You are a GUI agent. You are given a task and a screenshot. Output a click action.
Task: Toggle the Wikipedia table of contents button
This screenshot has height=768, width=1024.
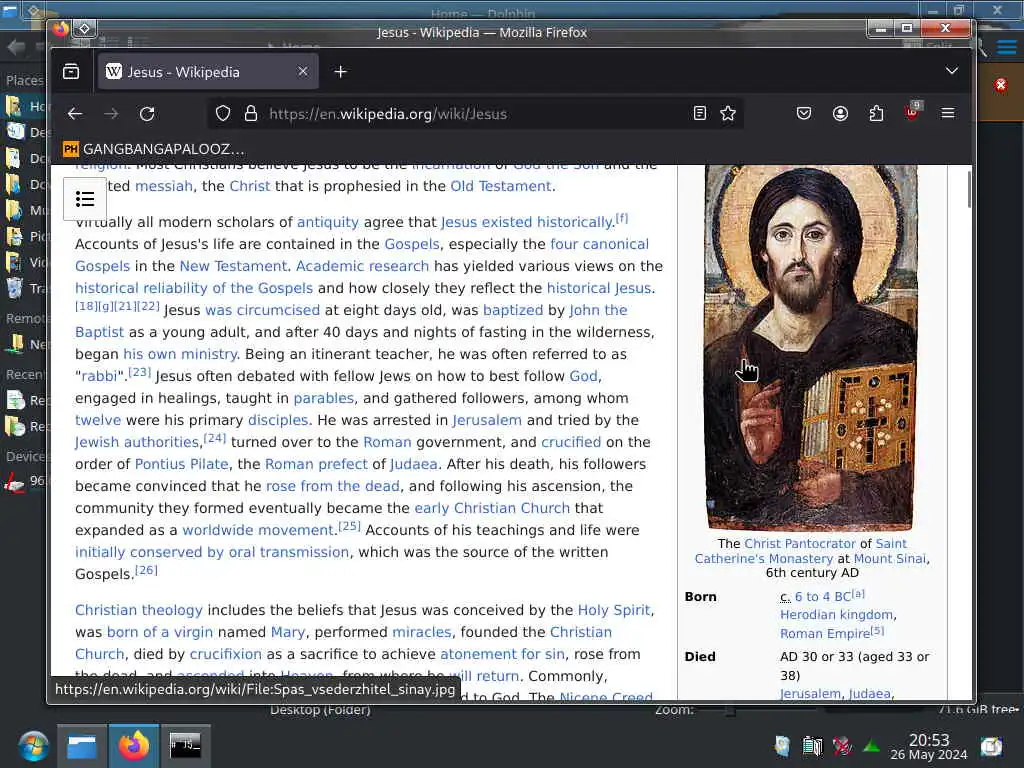click(x=85, y=199)
